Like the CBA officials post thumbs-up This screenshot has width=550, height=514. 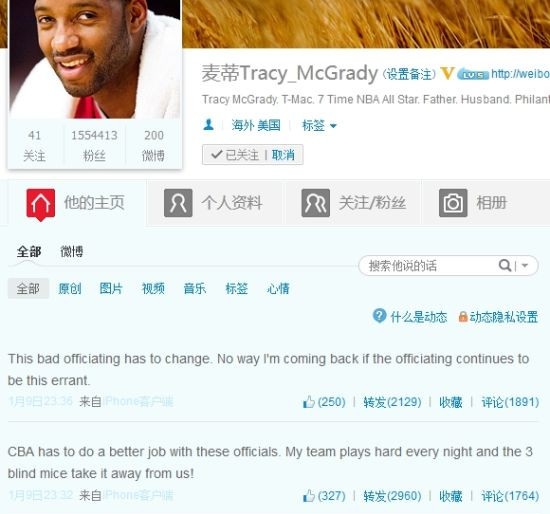coord(309,496)
